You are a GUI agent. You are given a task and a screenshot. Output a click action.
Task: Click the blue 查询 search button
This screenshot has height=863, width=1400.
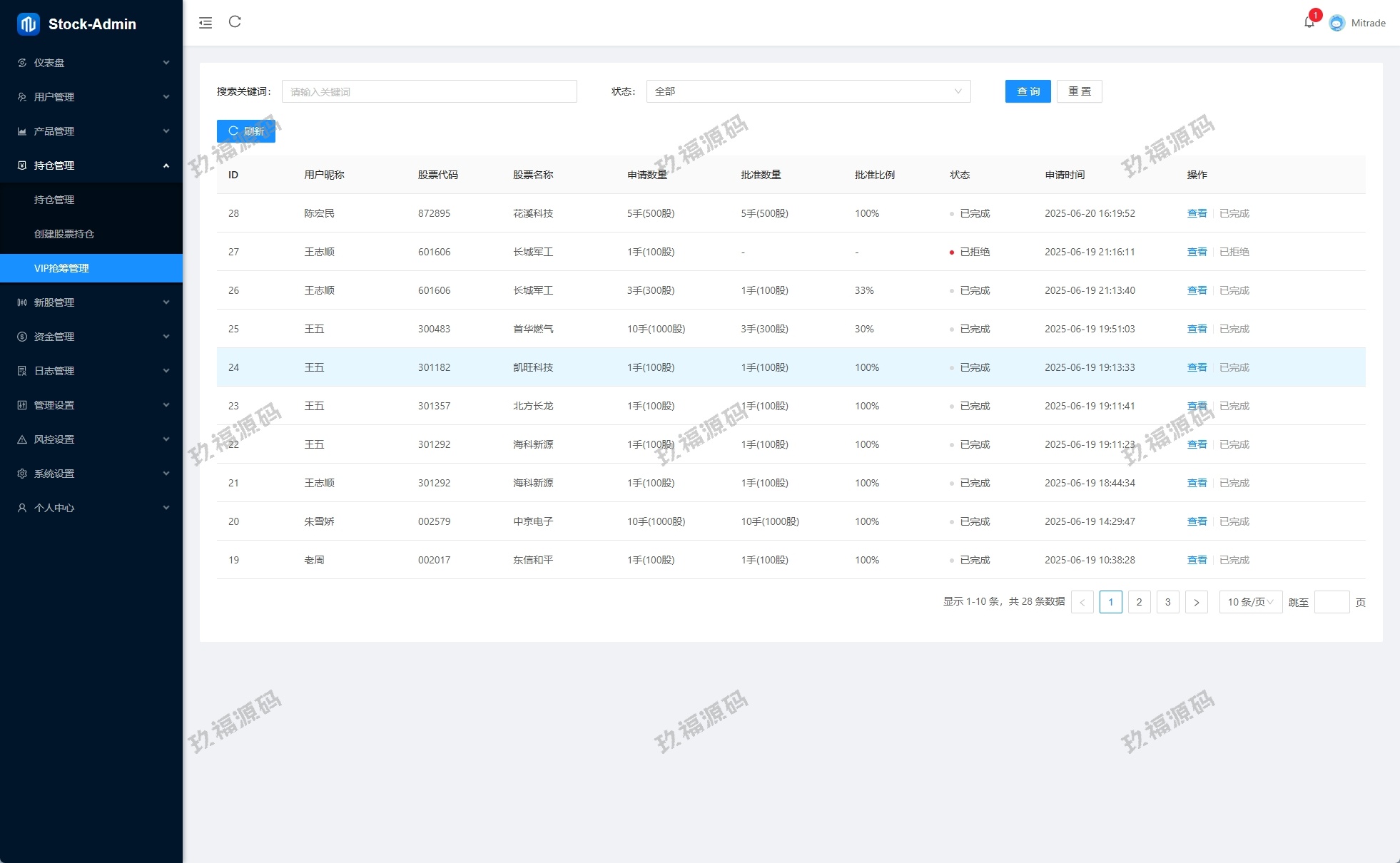coord(1028,91)
